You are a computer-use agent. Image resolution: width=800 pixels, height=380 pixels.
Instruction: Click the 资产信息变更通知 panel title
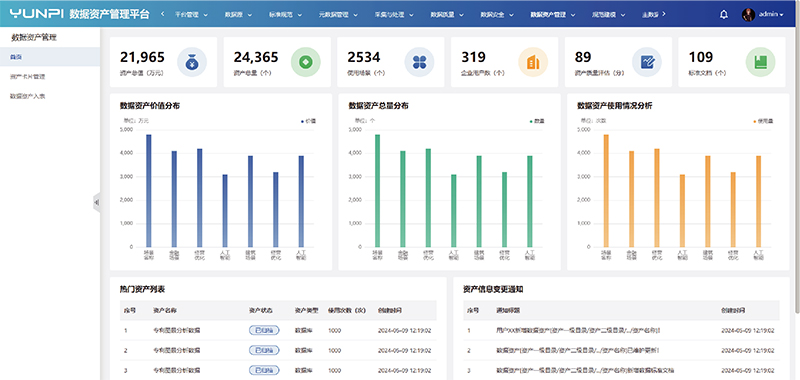(493, 289)
